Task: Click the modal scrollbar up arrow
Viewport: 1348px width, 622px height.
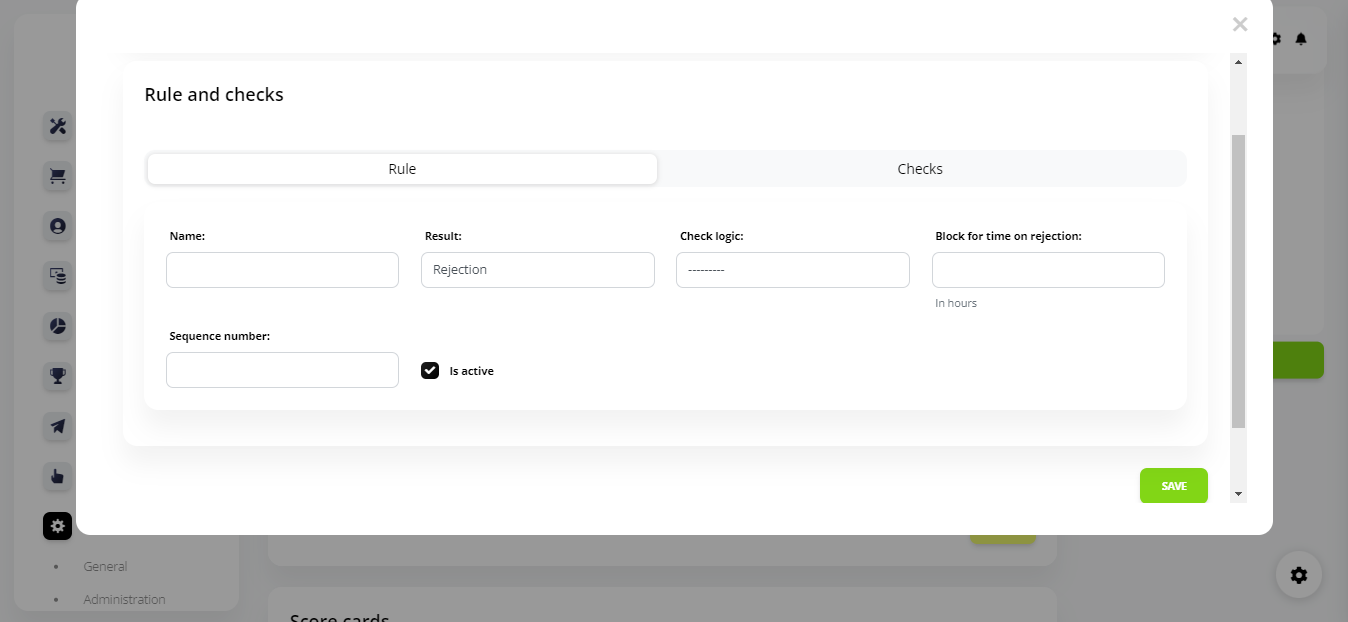Action: [1239, 62]
